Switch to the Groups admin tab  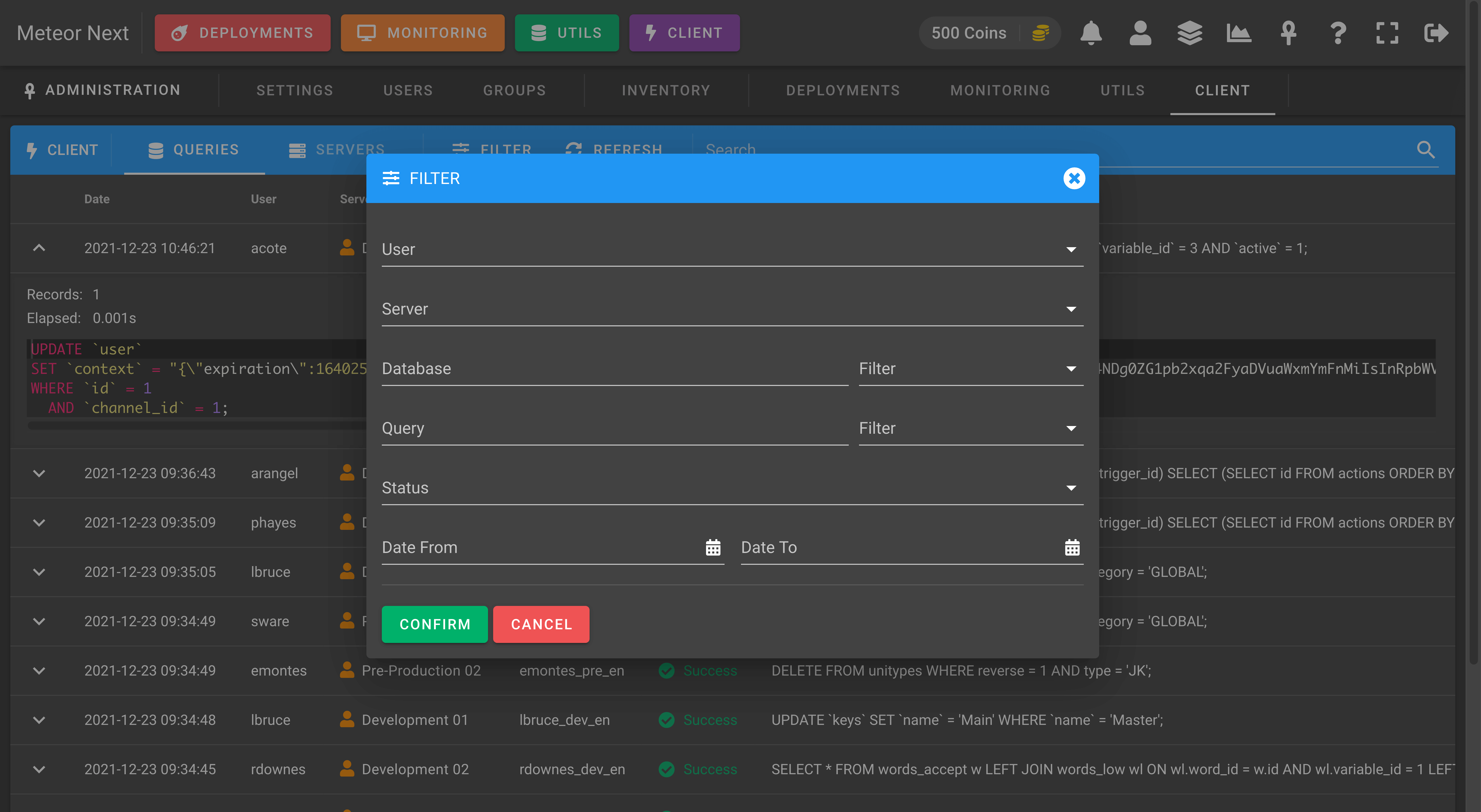pos(514,90)
